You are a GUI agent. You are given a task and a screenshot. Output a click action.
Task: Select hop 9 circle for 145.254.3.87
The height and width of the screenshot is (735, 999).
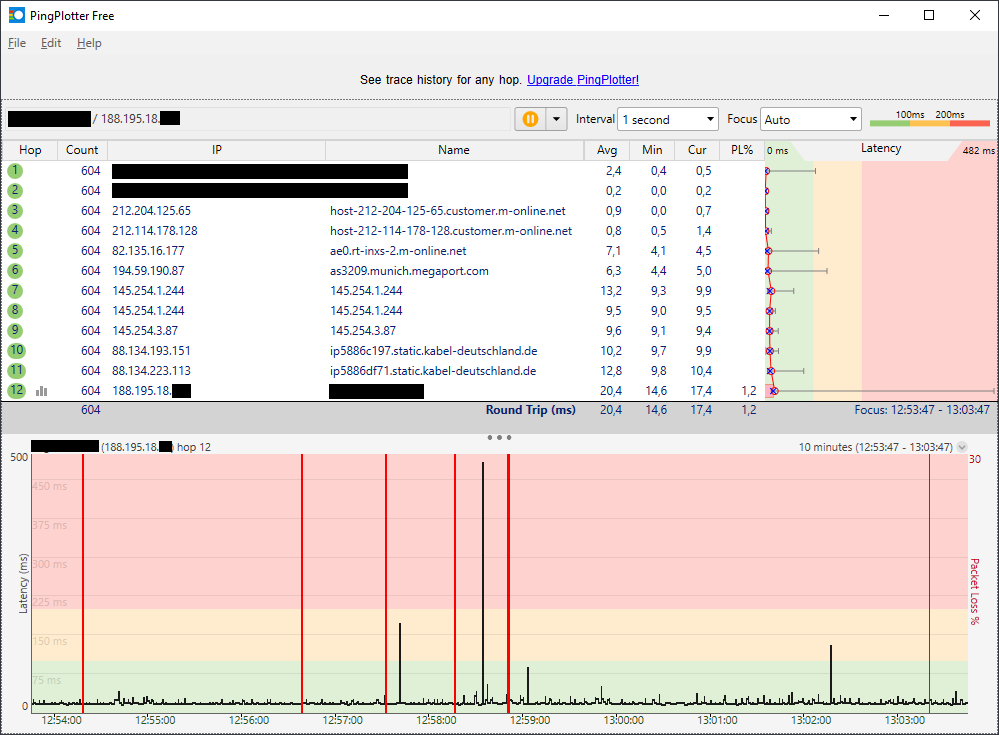[16, 331]
